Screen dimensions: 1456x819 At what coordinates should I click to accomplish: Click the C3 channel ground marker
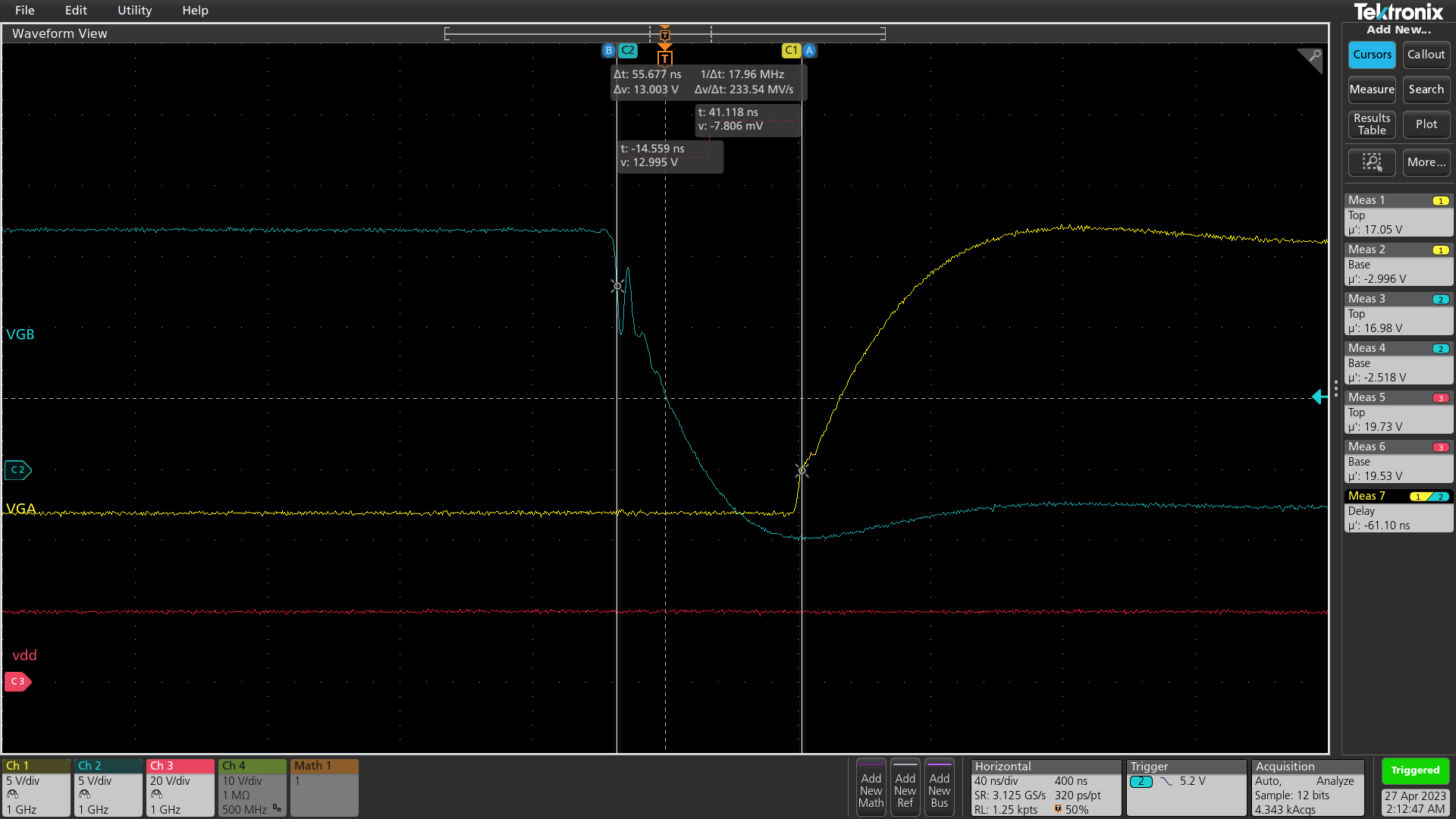pyautogui.click(x=17, y=682)
